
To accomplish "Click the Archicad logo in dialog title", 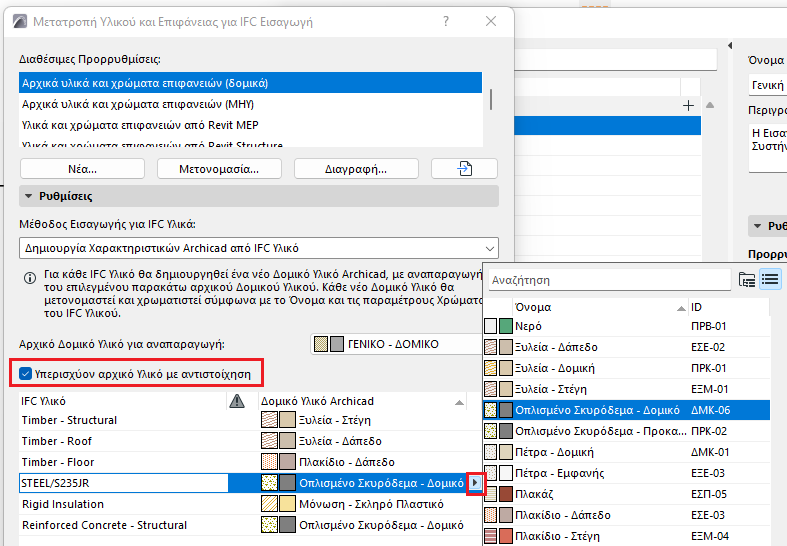I will point(20,22).
